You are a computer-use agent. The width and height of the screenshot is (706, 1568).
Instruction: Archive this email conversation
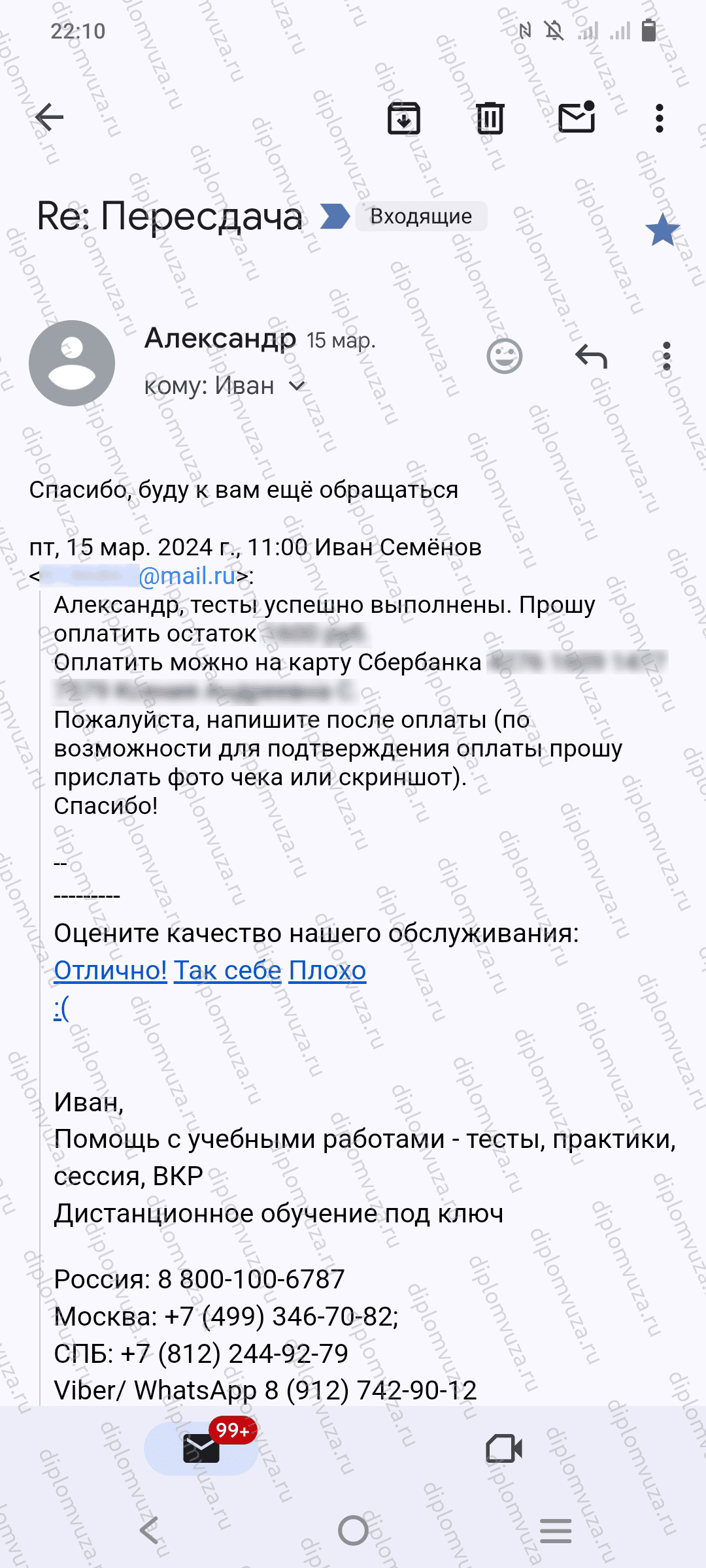point(404,118)
